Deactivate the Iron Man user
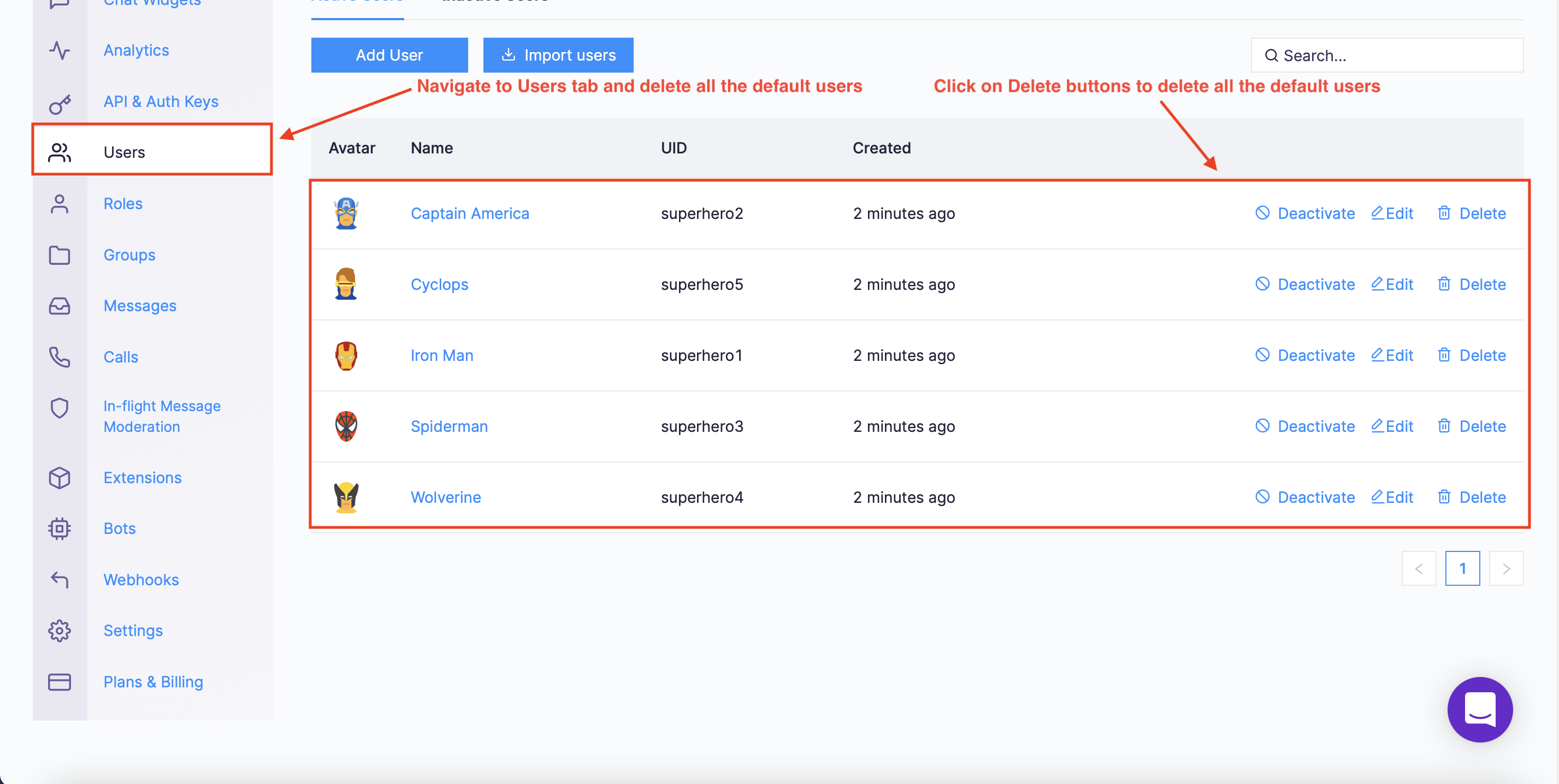The height and width of the screenshot is (784, 1559). coord(1305,355)
